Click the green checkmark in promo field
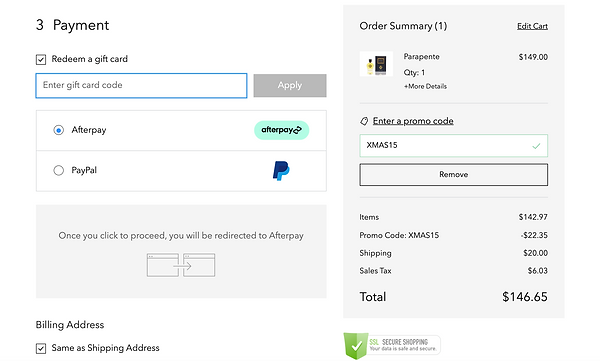The height and width of the screenshot is (361, 600). click(536, 146)
